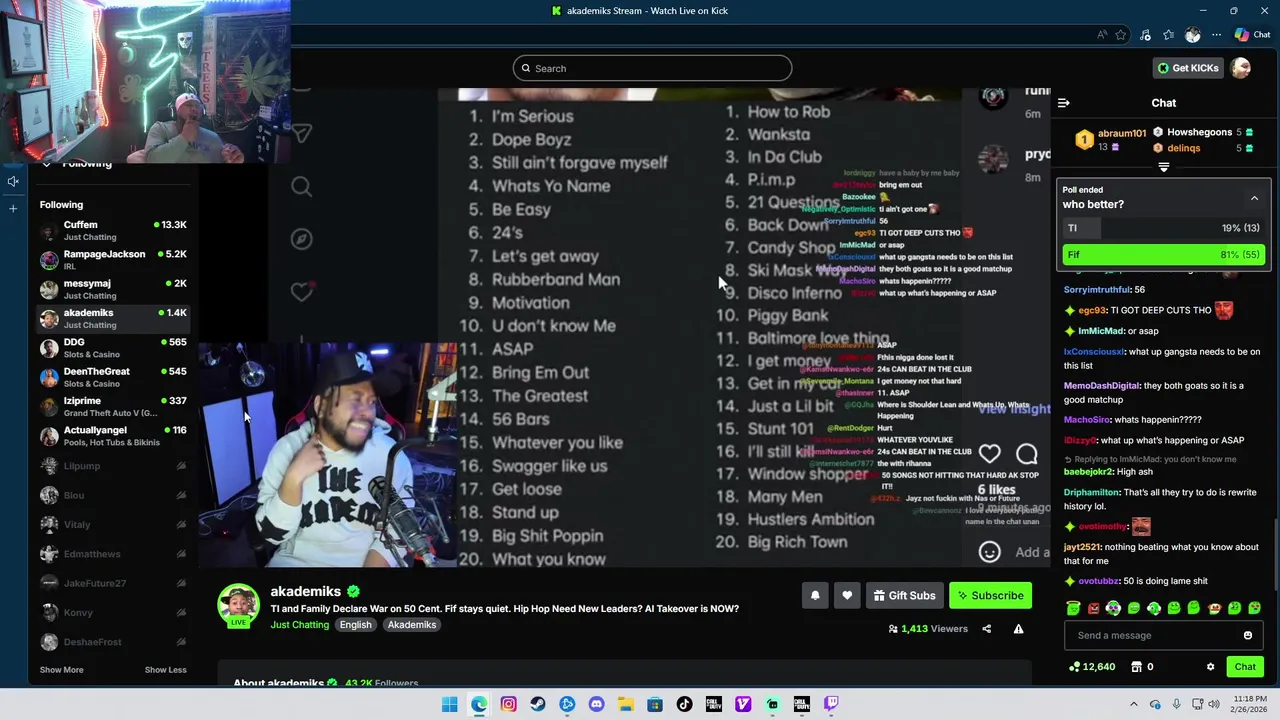Click the Gift Subs button
The width and height of the screenshot is (1280, 720).
tap(904, 596)
